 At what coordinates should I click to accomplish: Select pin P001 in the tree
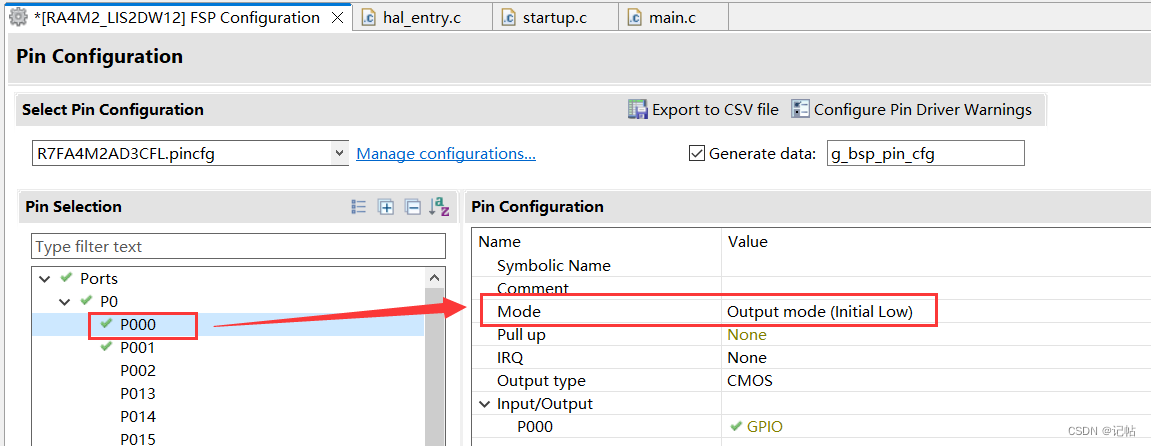(138, 348)
